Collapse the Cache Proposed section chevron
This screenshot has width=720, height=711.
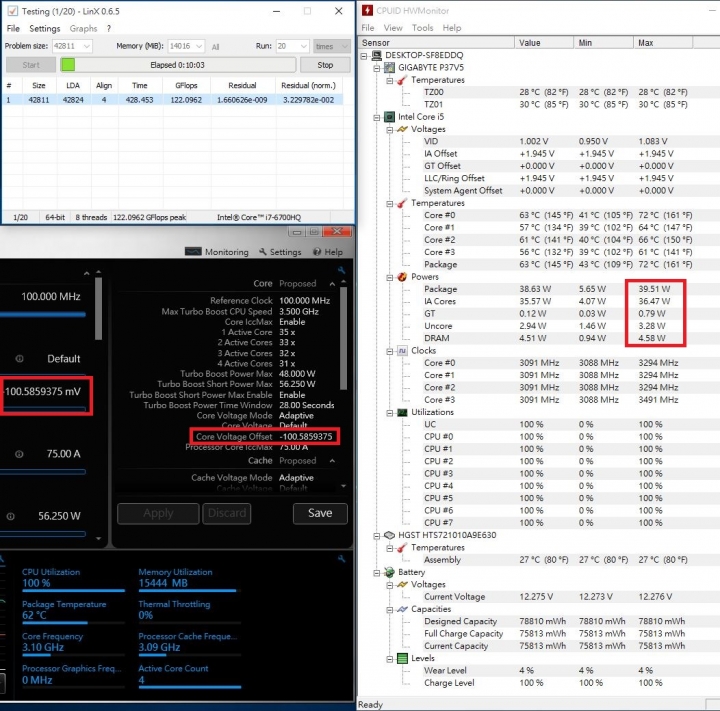coord(332,461)
